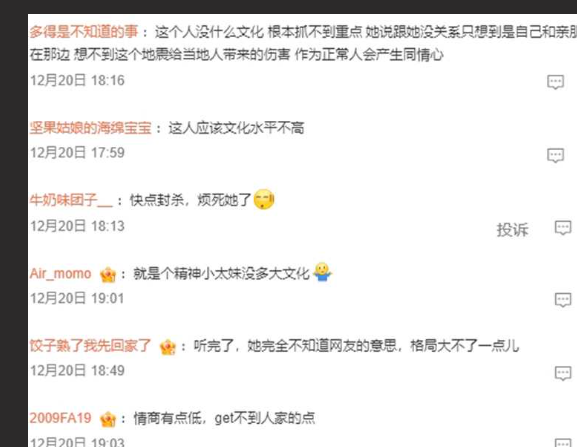
Task: Click the 投诉 report link
Action: 512,230
